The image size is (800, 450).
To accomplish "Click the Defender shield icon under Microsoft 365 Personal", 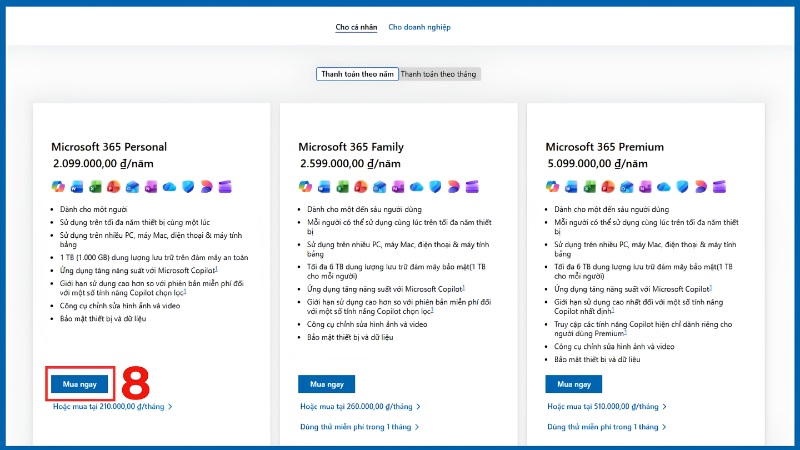I will point(188,187).
